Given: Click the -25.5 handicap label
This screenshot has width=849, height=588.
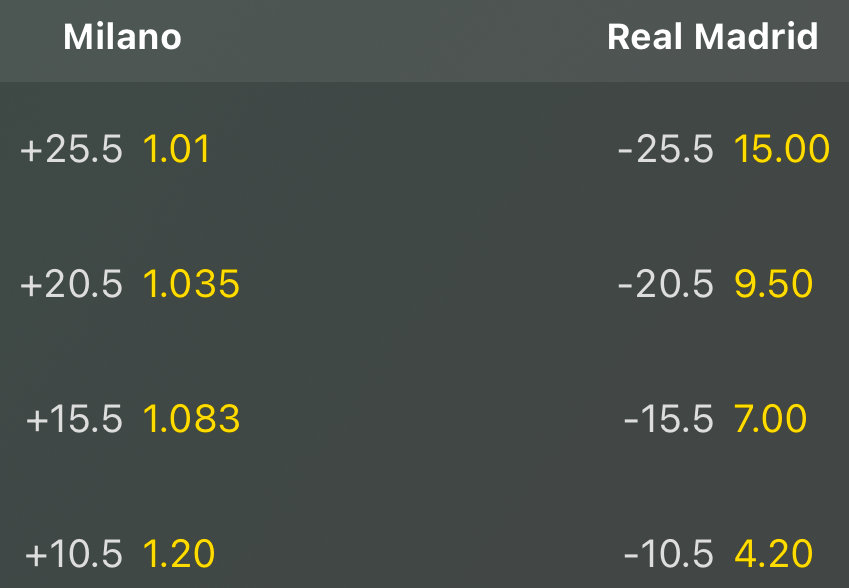Looking at the screenshot, I should [666, 150].
